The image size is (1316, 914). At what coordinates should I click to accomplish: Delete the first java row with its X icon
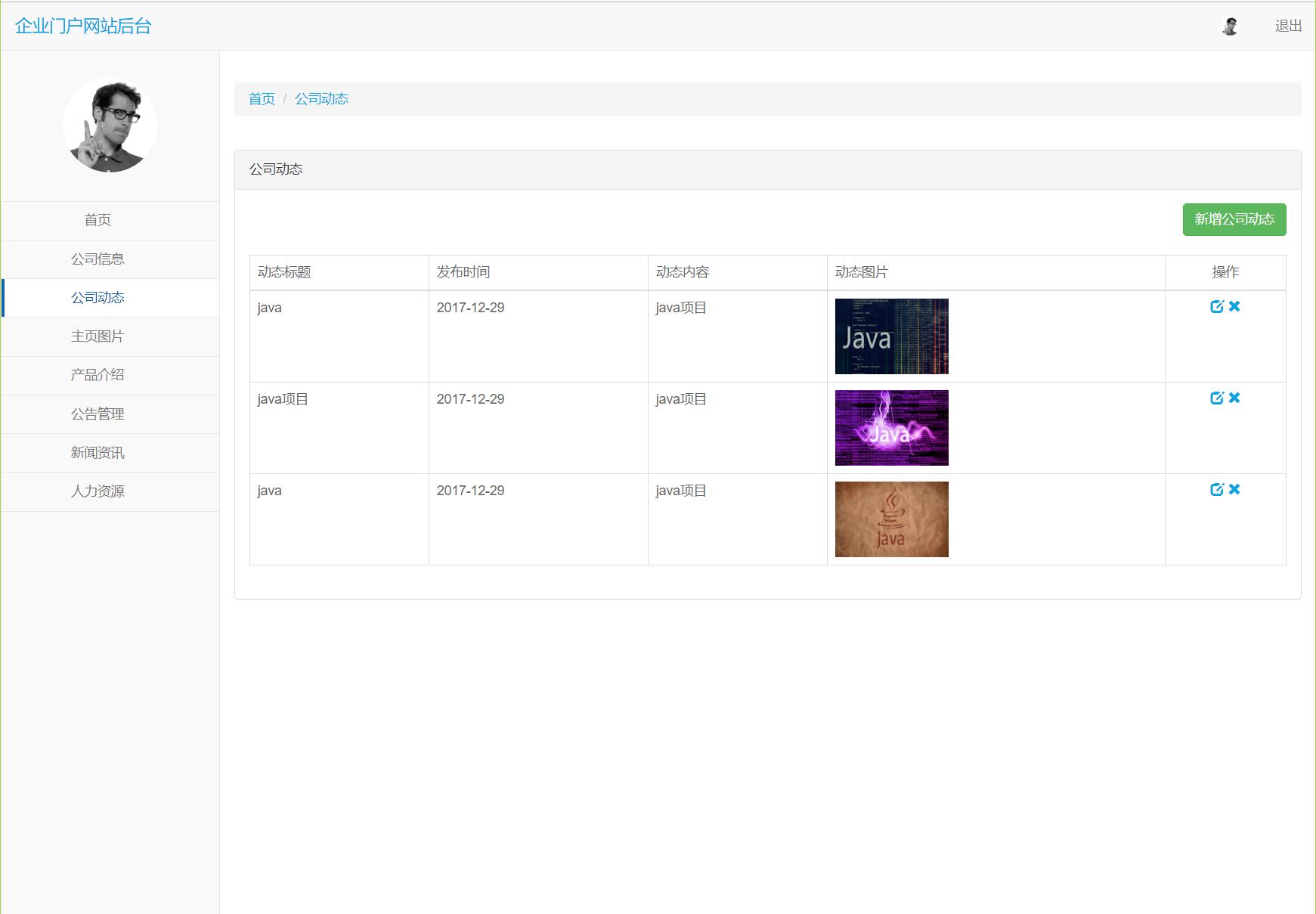[1234, 306]
